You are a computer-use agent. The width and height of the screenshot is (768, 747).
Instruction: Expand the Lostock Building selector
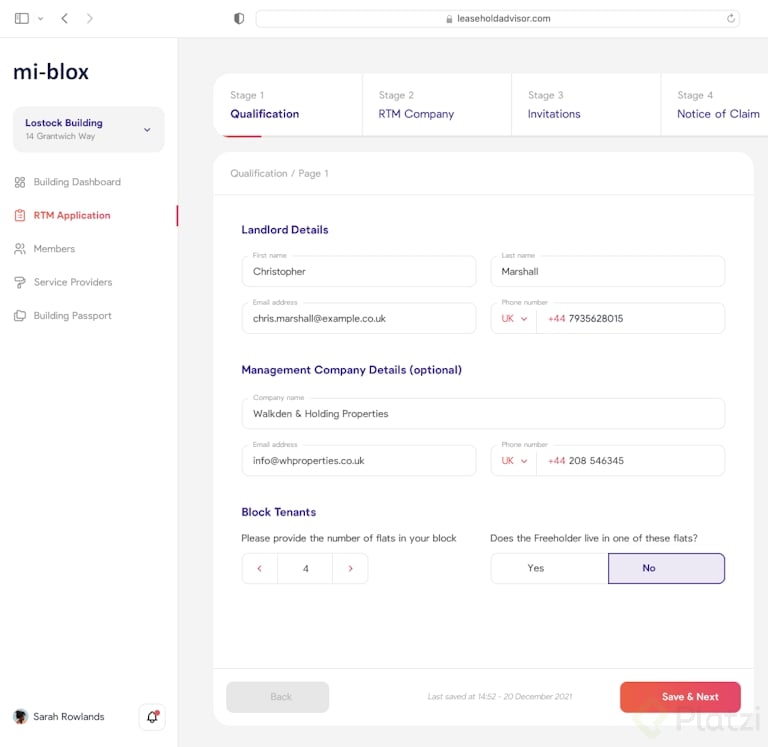[x=147, y=129]
